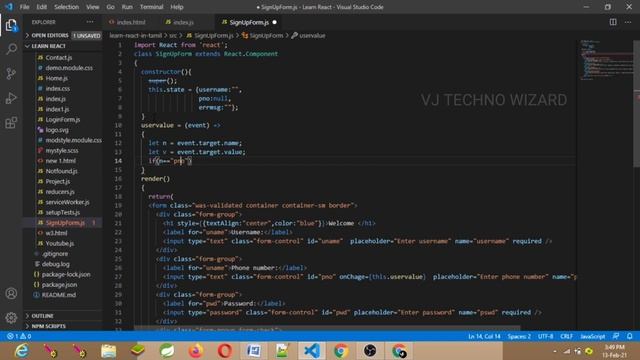Image resolution: width=640 pixels, height=360 pixels.
Task: Open Home.js in the explorer
Action: tap(57, 78)
